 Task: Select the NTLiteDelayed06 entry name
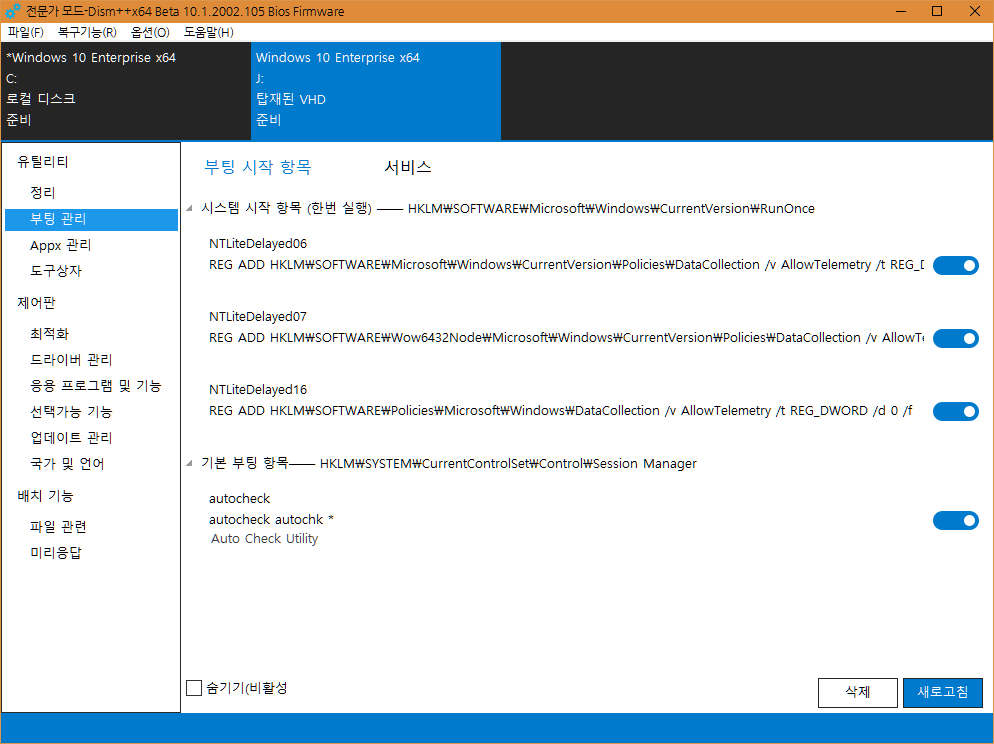point(258,244)
